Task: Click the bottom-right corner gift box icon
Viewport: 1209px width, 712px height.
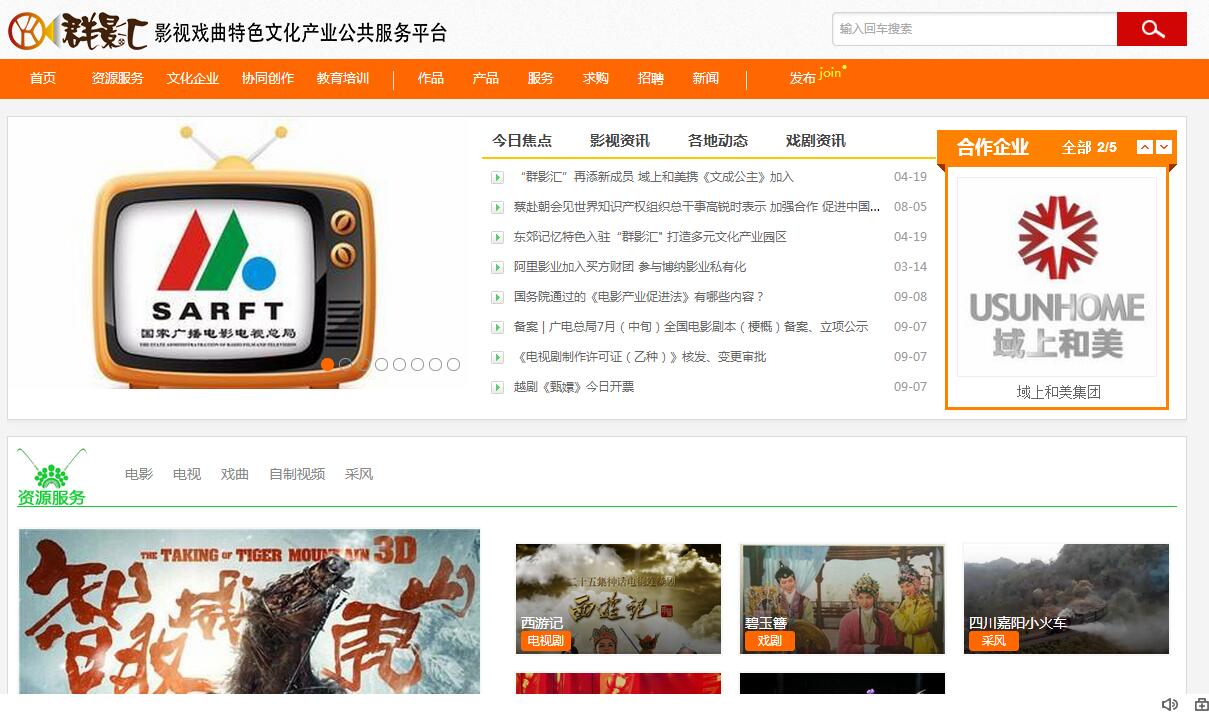Action: tap(1201, 704)
